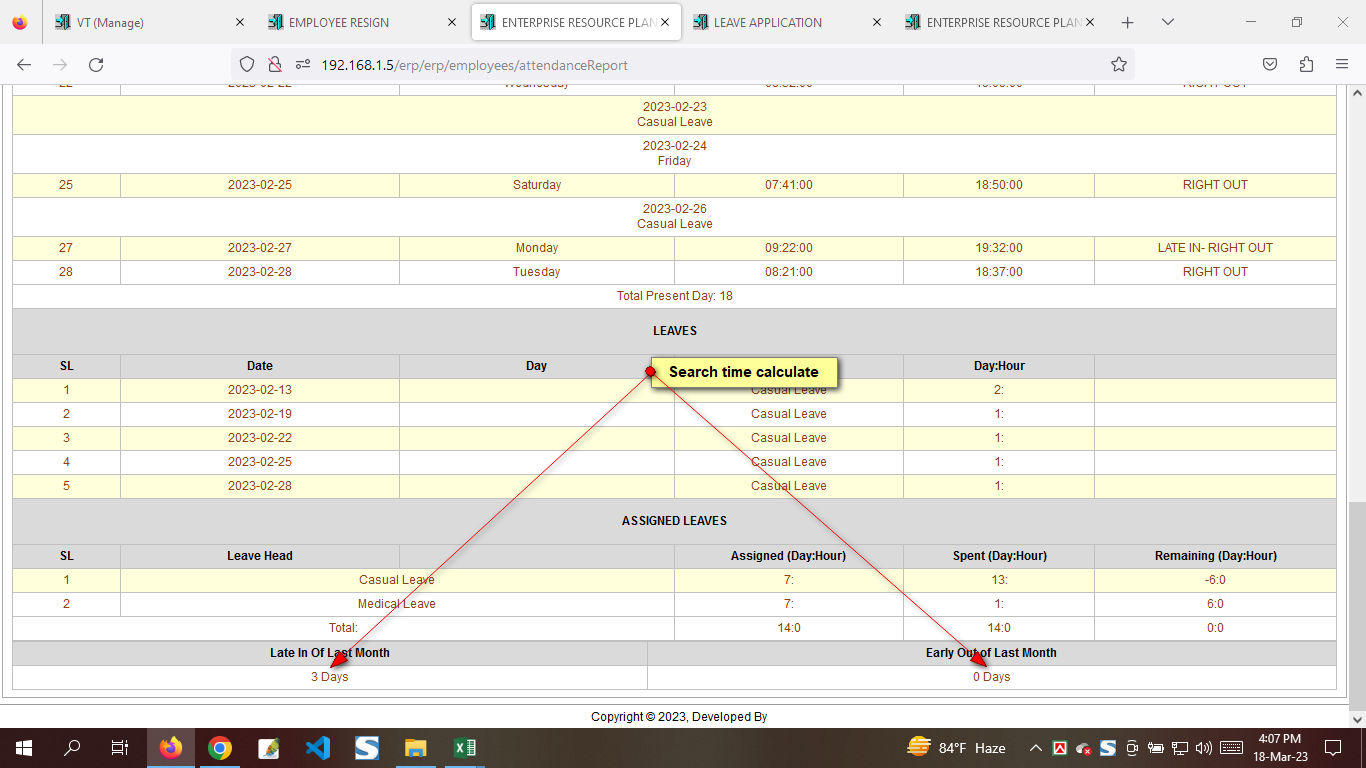Bookmark this page with the star icon

tap(1118, 65)
